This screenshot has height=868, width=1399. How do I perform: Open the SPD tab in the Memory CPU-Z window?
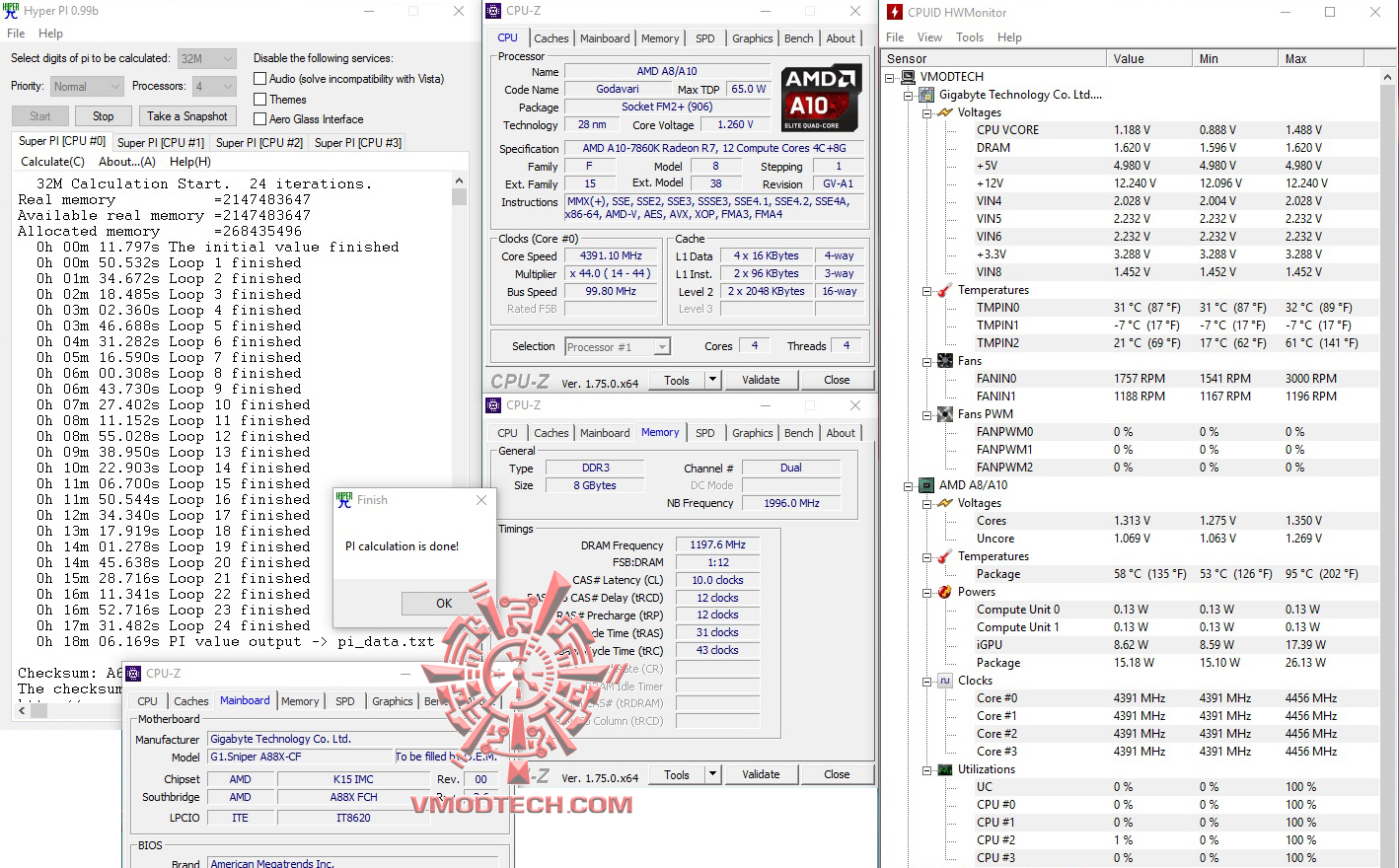click(704, 433)
